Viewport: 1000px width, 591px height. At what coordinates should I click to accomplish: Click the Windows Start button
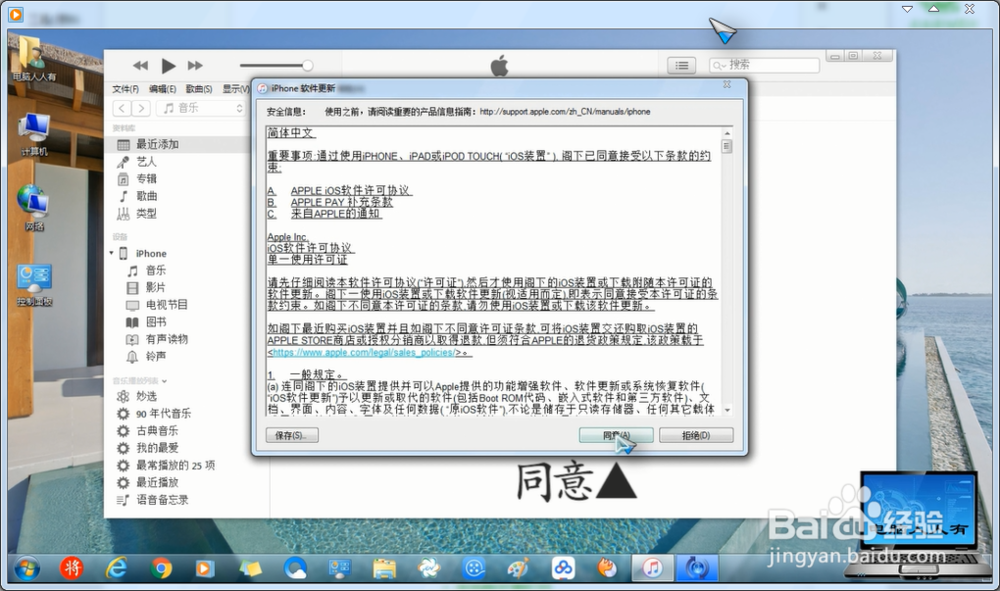click(x=27, y=567)
